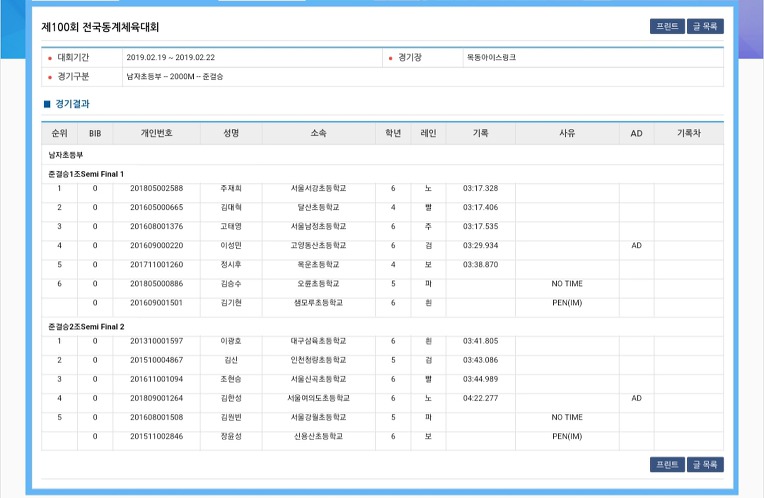Click NO TIME in the 201805000886 row

[567, 284]
